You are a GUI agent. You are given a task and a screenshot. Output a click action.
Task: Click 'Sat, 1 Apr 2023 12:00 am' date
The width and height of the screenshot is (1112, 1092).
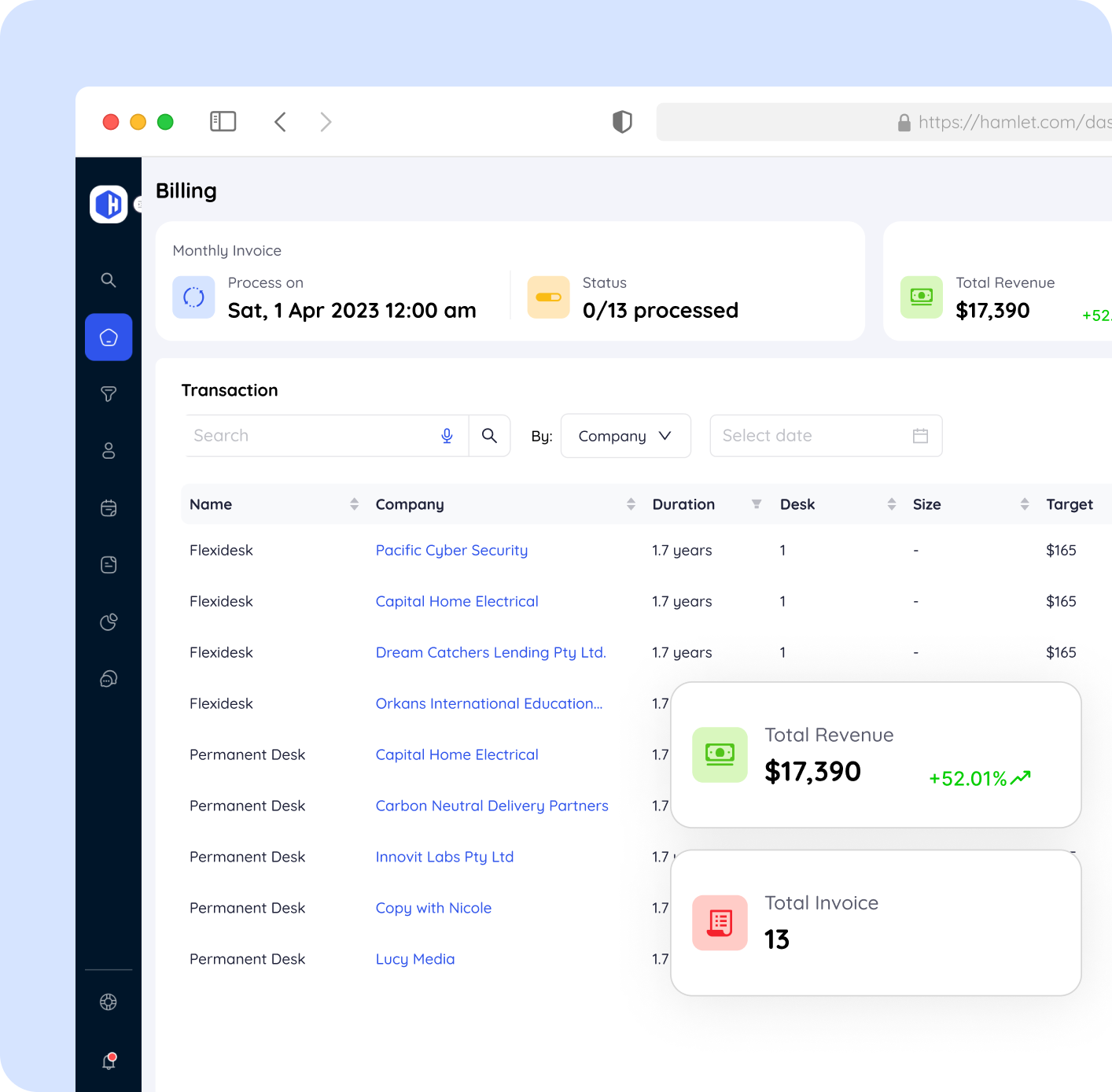352,311
